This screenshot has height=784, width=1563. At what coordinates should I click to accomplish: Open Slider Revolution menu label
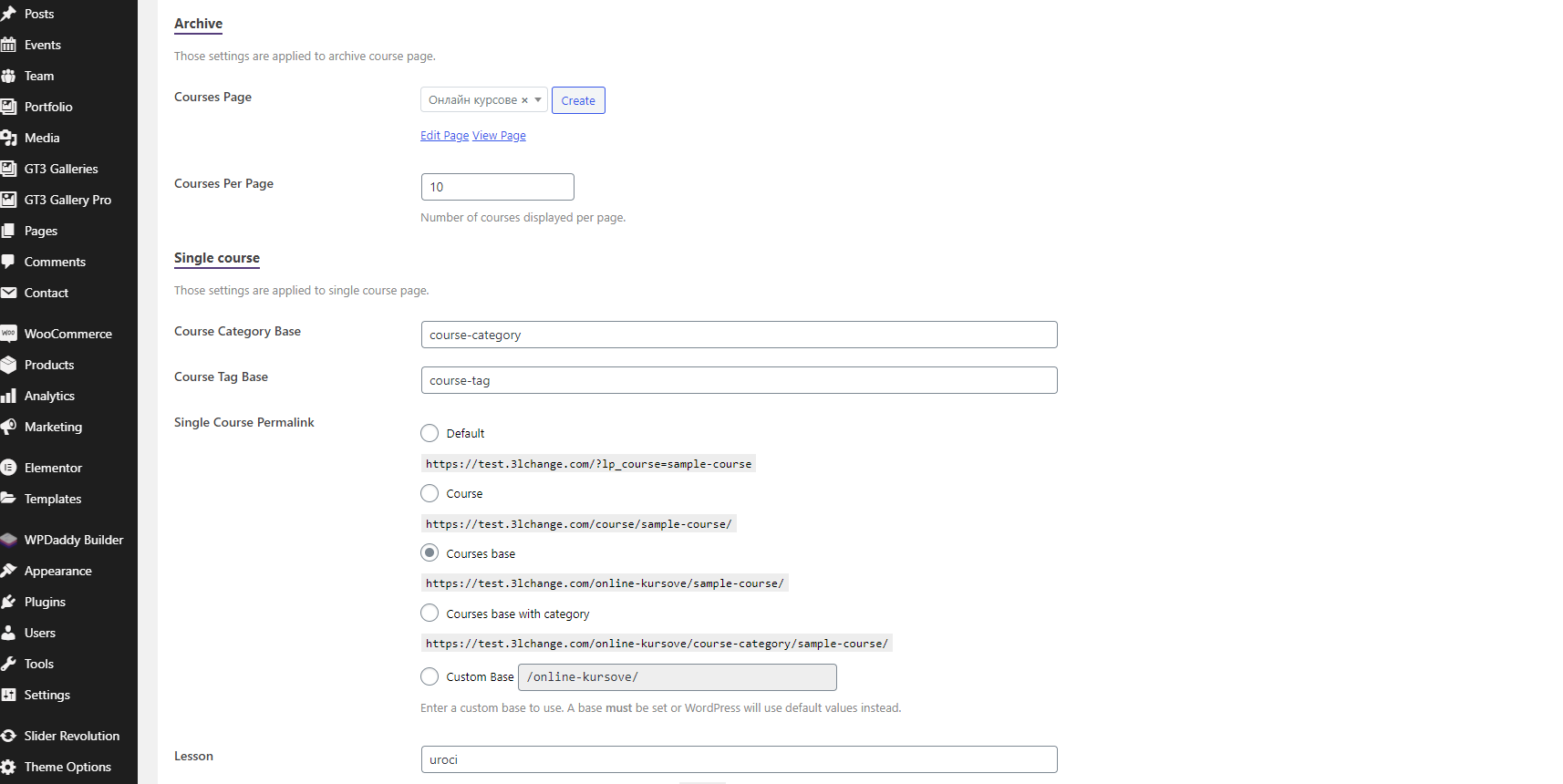[72, 736]
